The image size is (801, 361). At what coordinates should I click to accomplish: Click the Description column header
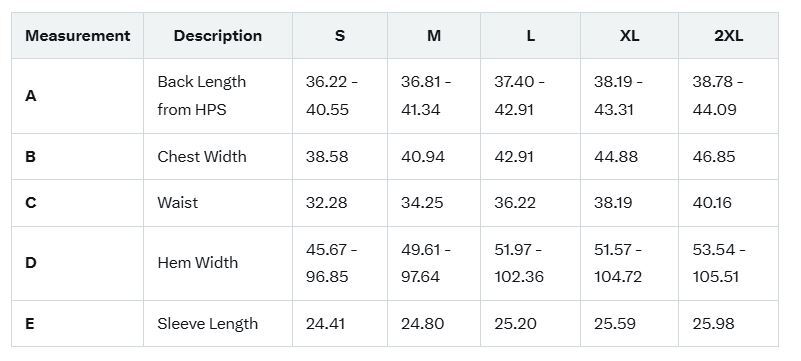point(218,36)
